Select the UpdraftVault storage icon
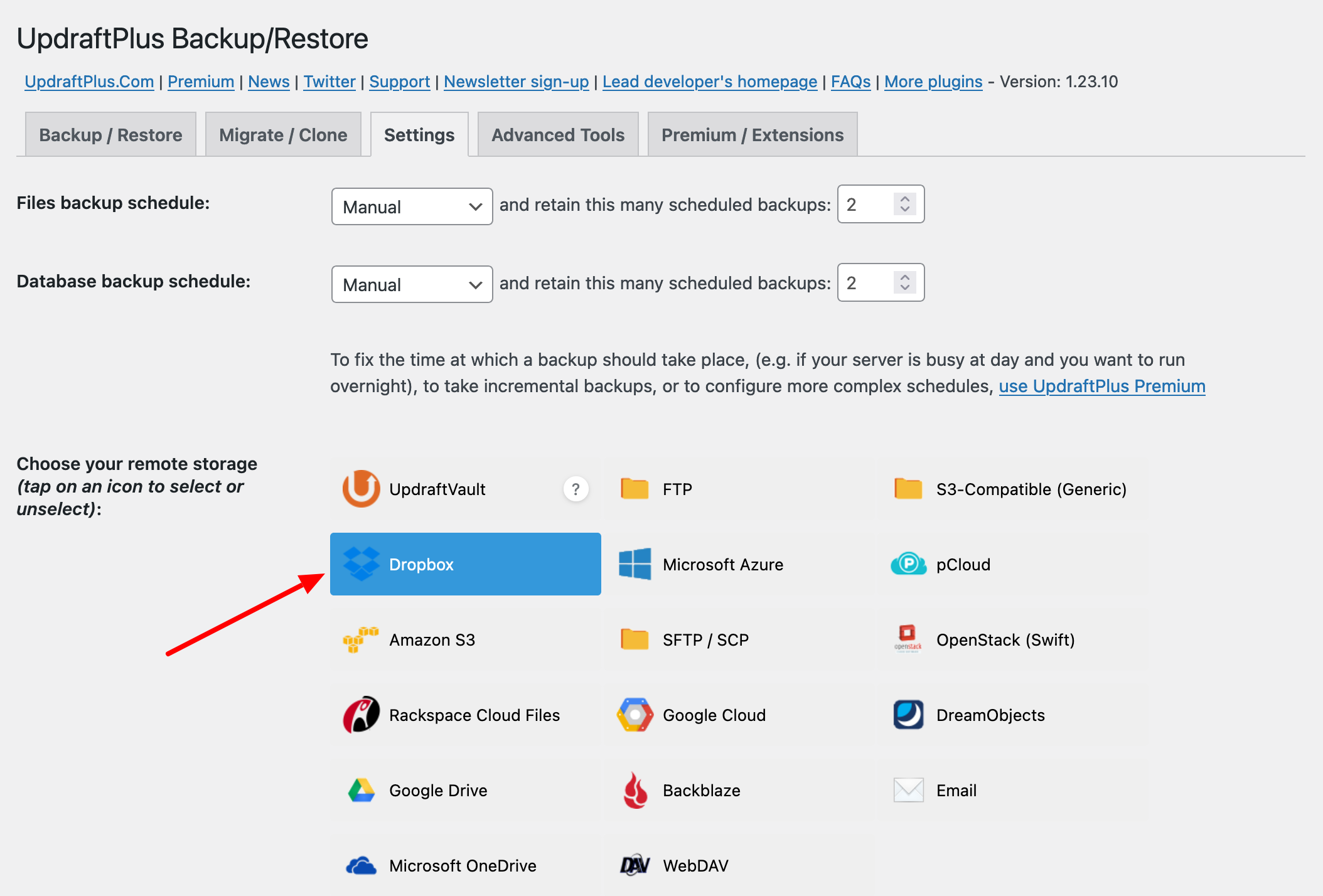Image resolution: width=1323 pixels, height=896 pixels. click(x=361, y=489)
